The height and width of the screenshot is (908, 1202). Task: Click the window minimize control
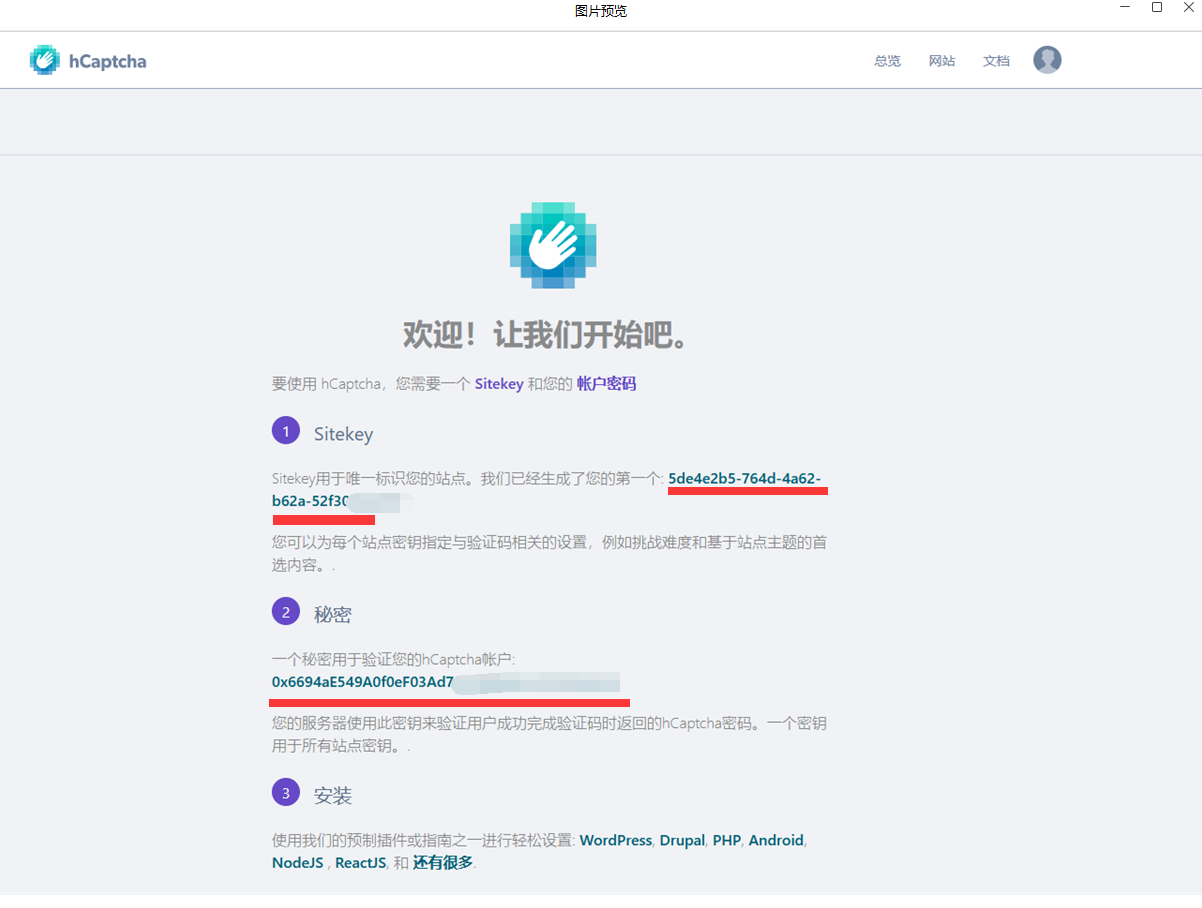tap(1124, 8)
